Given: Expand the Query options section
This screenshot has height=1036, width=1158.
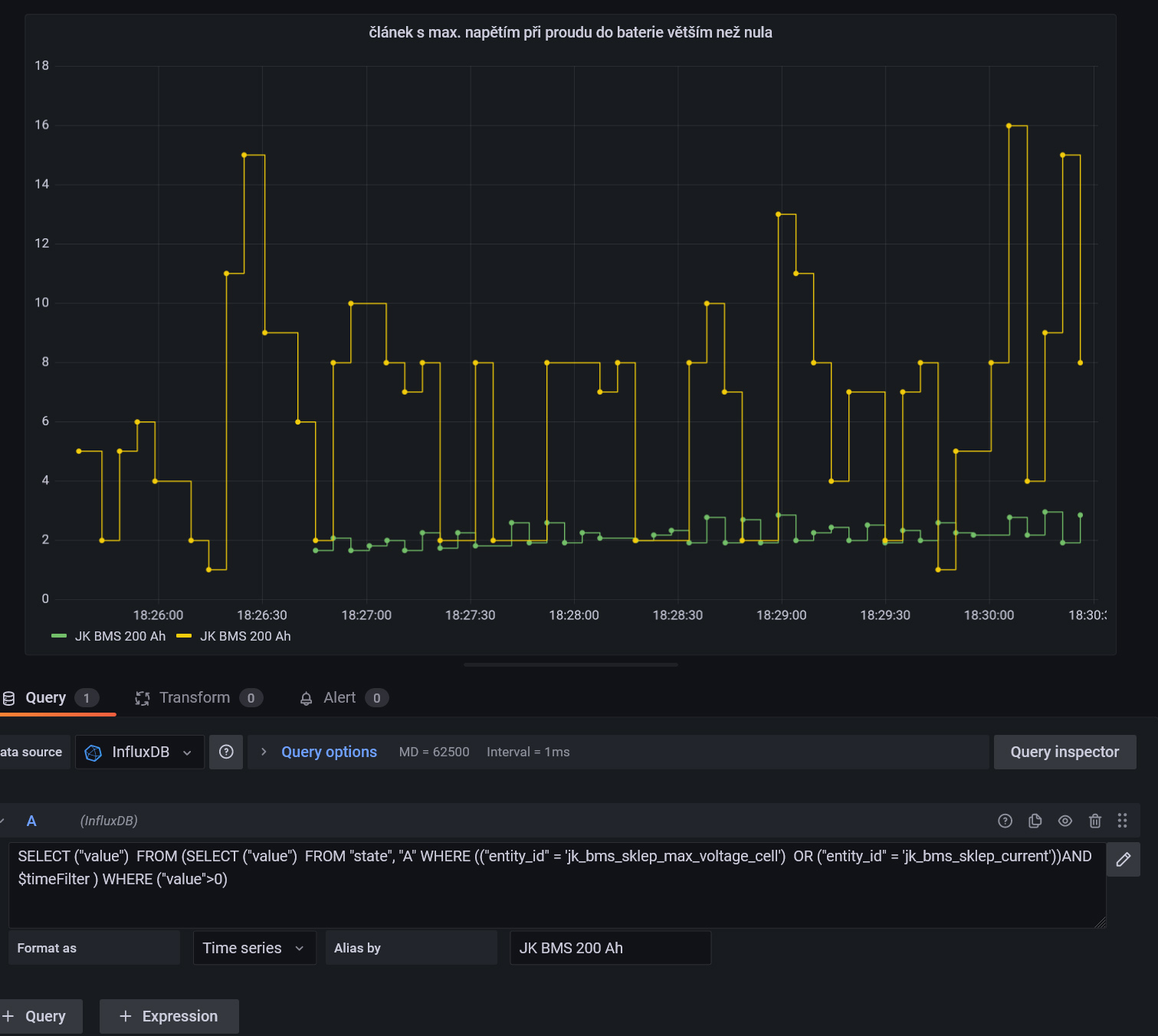Looking at the screenshot, I should (x=328, y=752).
